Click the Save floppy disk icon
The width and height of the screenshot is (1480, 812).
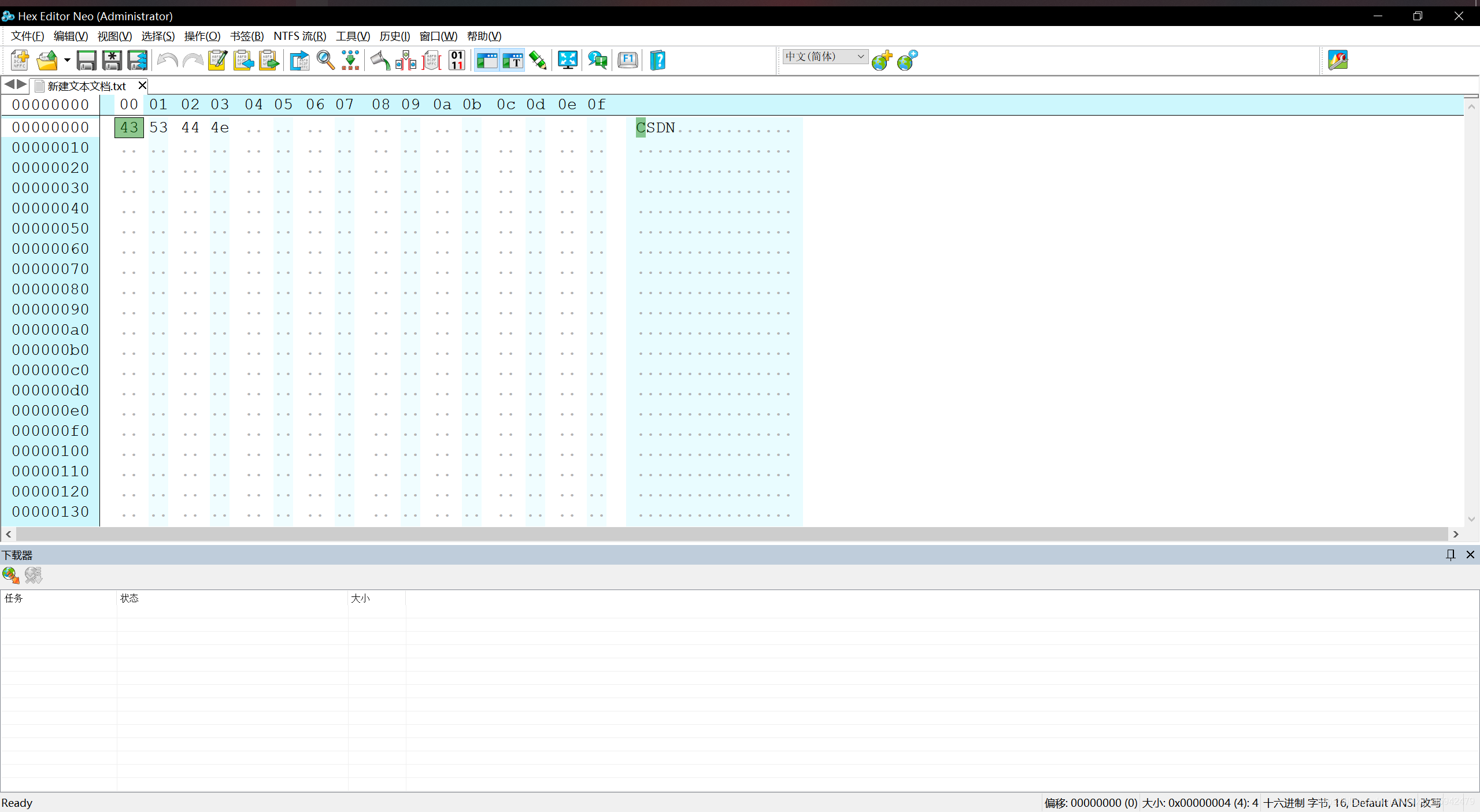point(87,60)
